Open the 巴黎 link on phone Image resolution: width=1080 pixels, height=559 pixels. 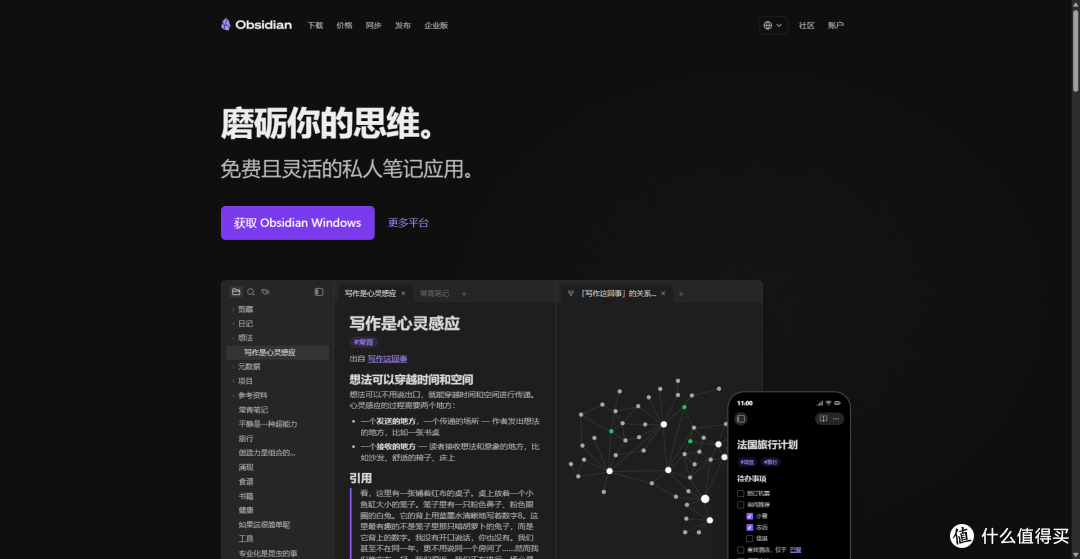796,550
